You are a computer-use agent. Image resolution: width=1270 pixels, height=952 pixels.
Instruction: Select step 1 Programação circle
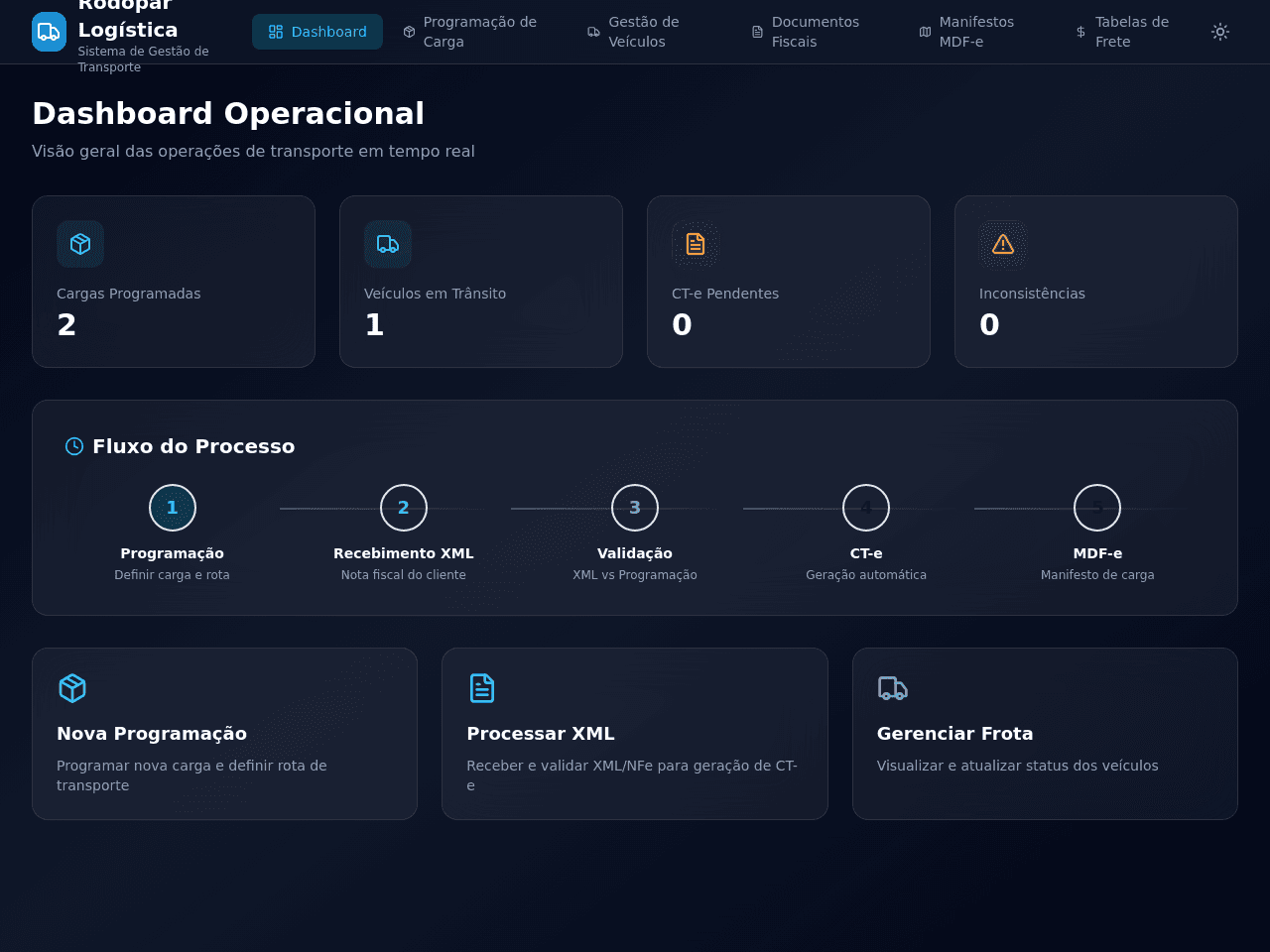173,508
